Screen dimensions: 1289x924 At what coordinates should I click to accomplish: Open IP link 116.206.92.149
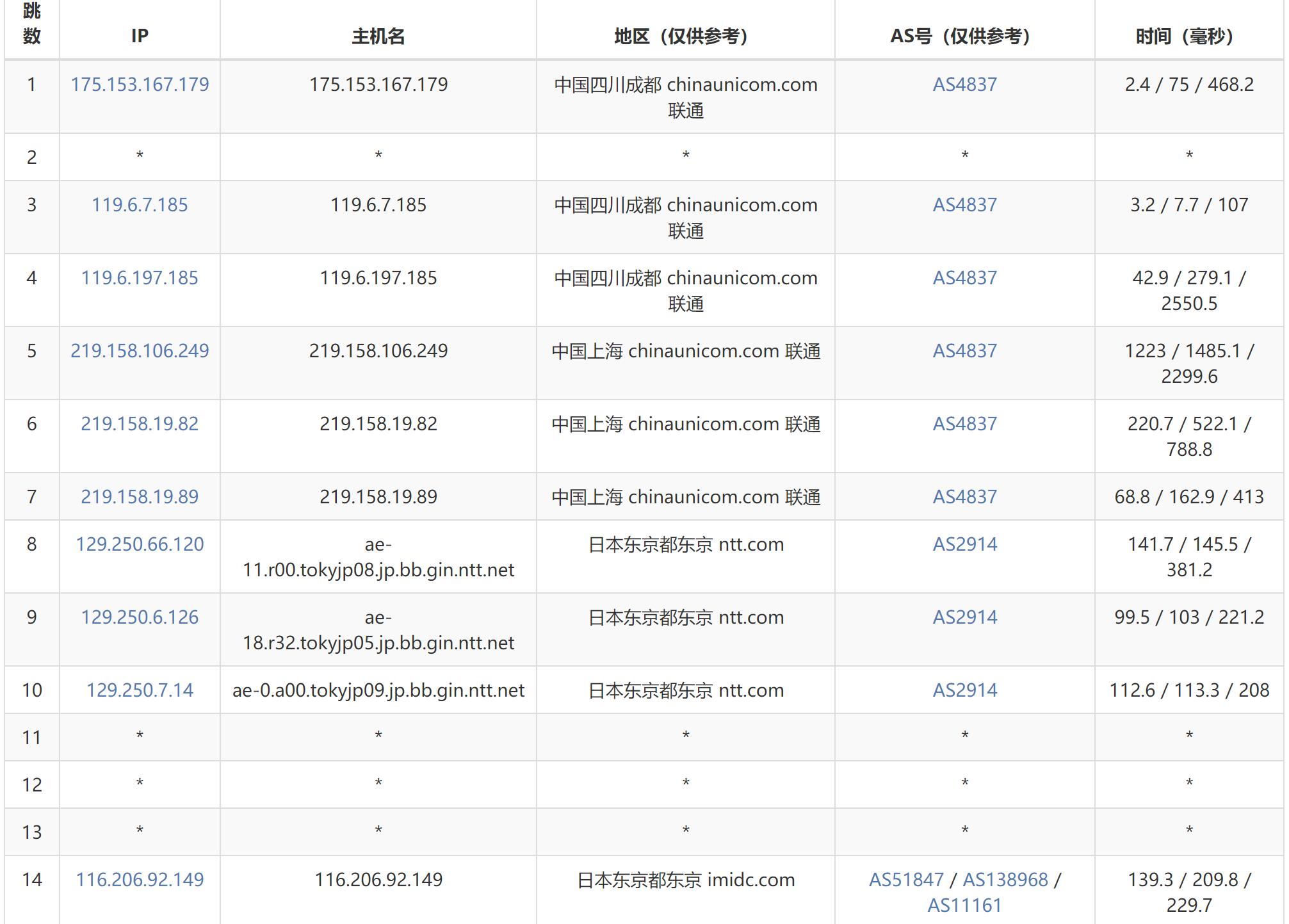click(x=140, y=880)
